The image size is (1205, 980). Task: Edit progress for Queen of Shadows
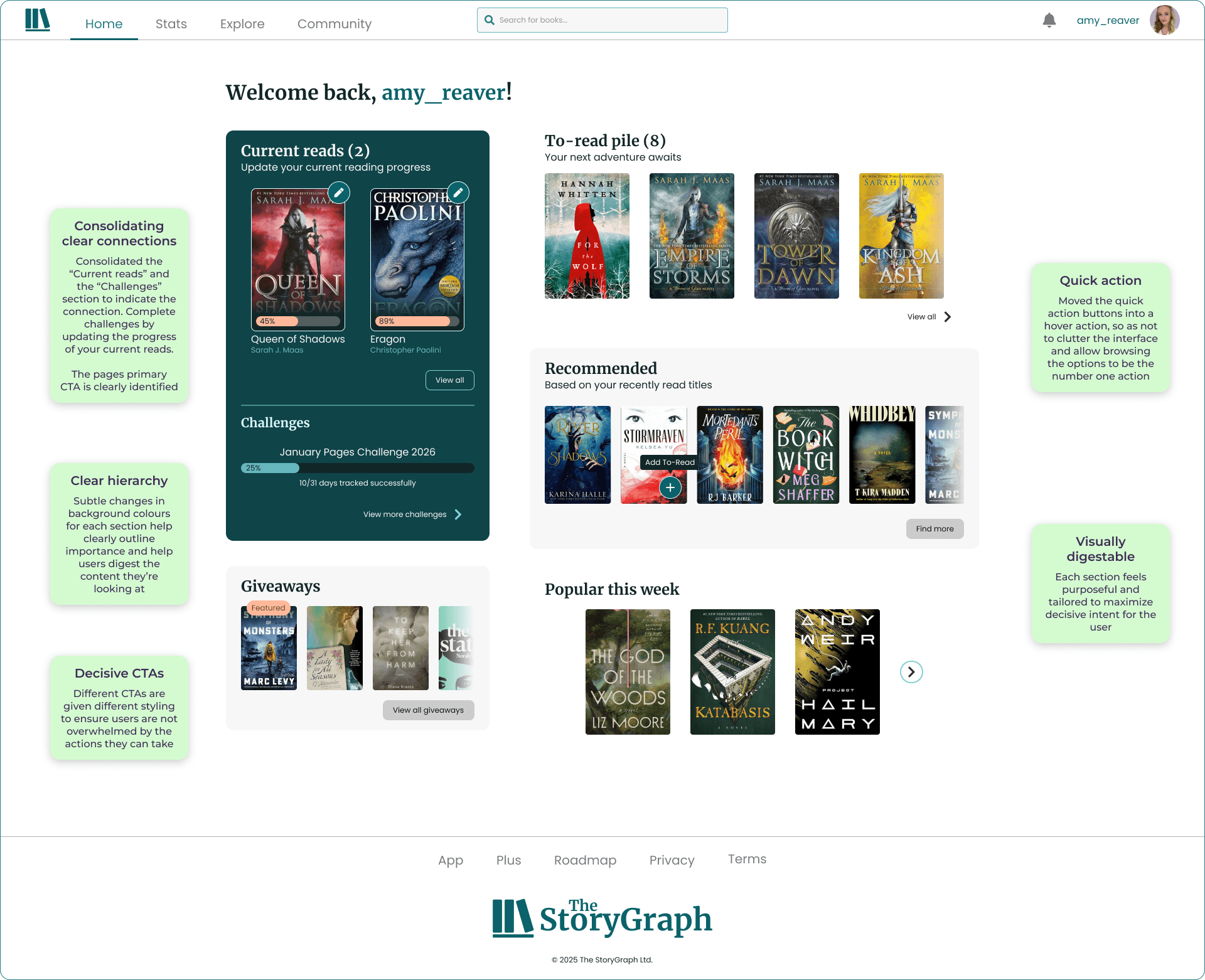click(x=339, y=193)
